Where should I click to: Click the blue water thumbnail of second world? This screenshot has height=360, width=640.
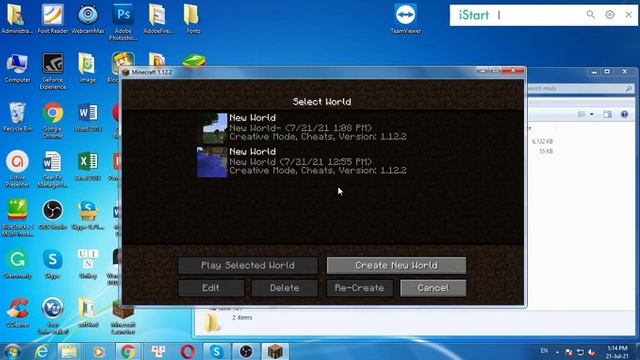tap(212, 162)
